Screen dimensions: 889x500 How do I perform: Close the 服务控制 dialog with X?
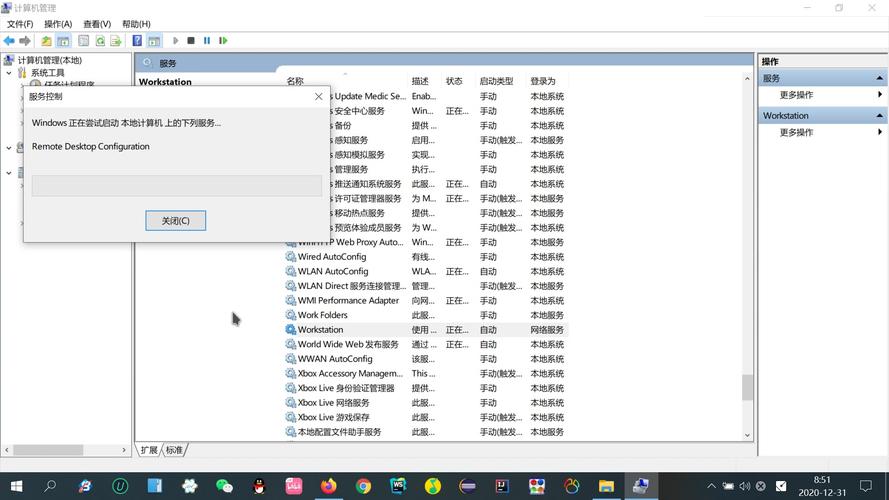[x=319, y=97]
